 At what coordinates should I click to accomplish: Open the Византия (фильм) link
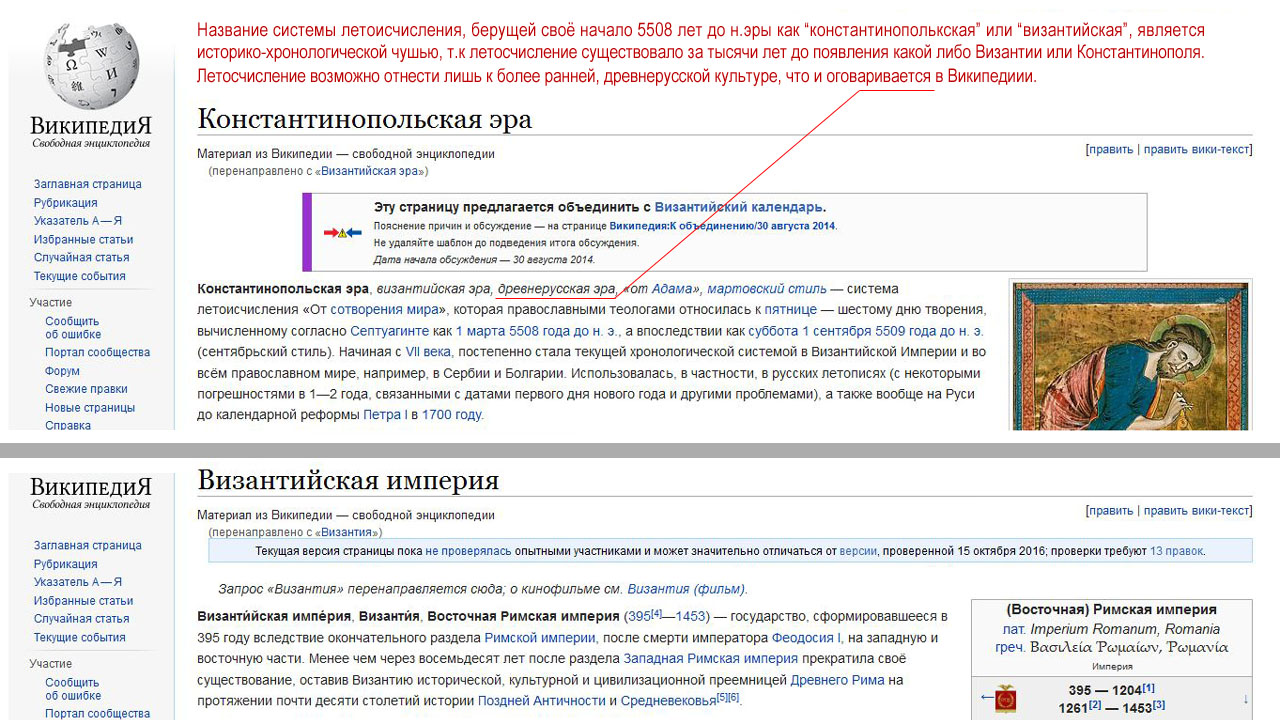pos(686,589)
